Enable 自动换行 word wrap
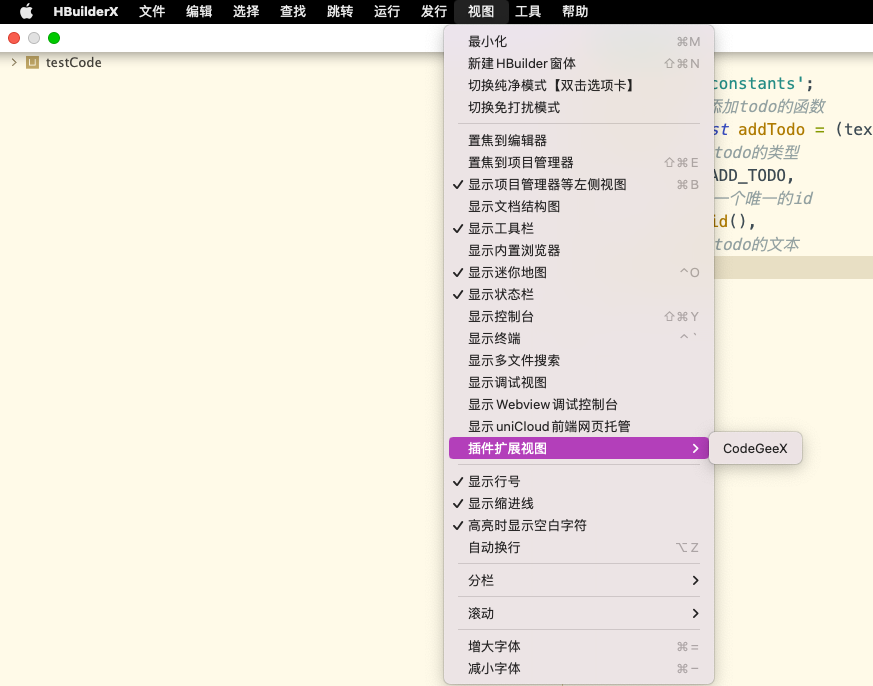Viewport: 873px width, 686px height. click(x=493, y=547)
